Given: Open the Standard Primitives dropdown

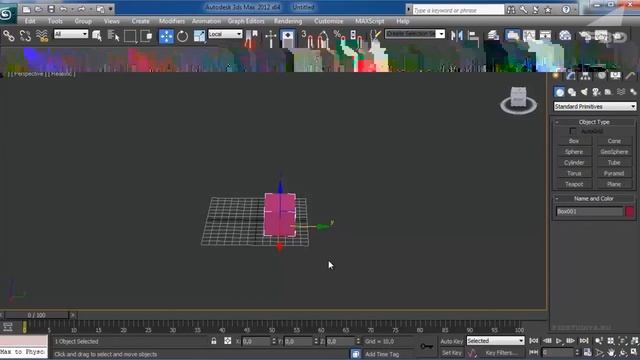Looking at the screenshot, I should (x=595, y=107).
